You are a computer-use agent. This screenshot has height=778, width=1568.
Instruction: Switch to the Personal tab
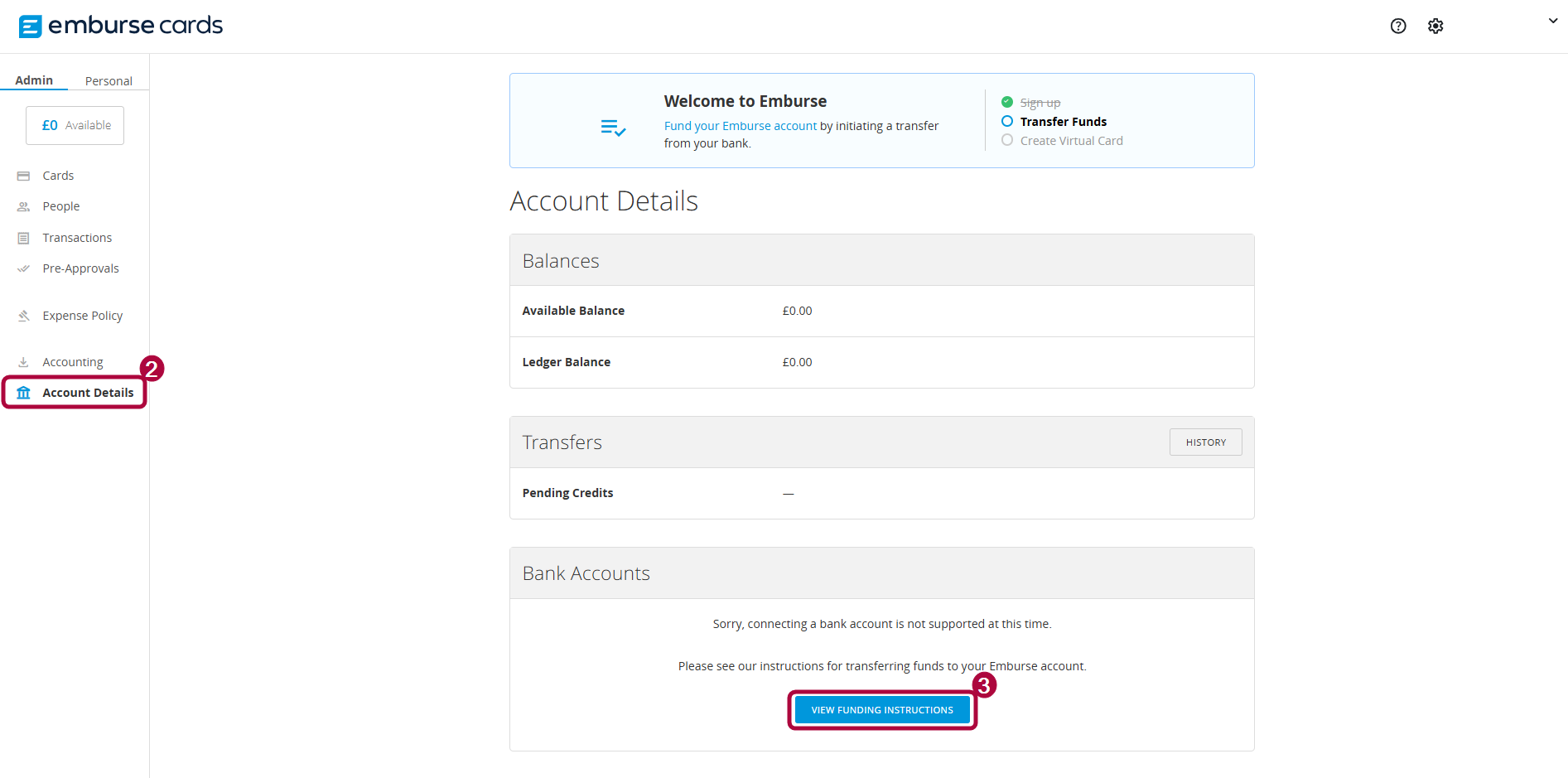pyautogui.click(x=109, y=81)
